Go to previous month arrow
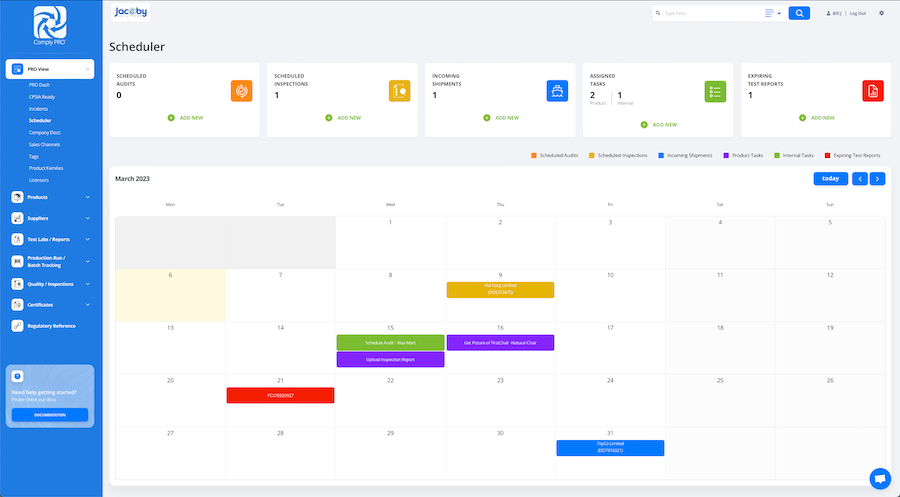The image size is (900, 497). coord(859,178)
